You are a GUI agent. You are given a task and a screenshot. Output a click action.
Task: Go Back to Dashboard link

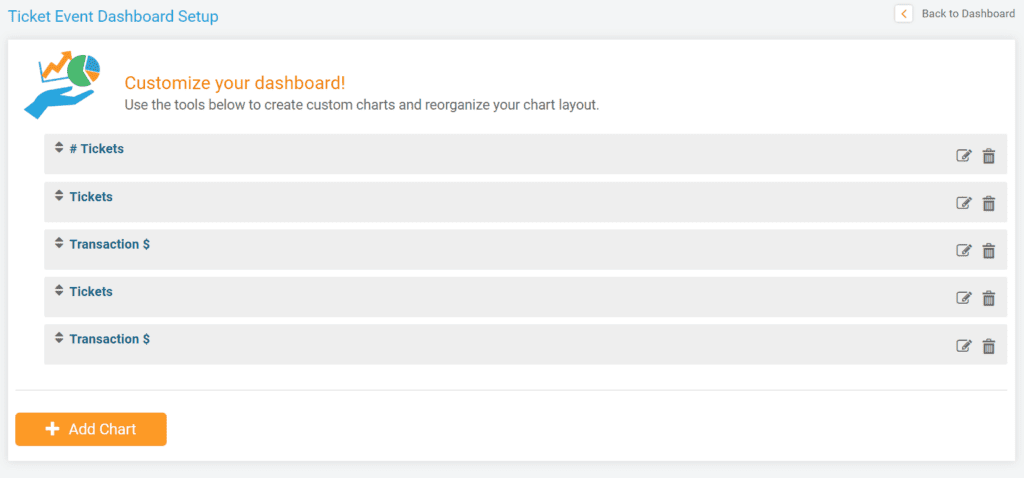click(x=968, y=14)
